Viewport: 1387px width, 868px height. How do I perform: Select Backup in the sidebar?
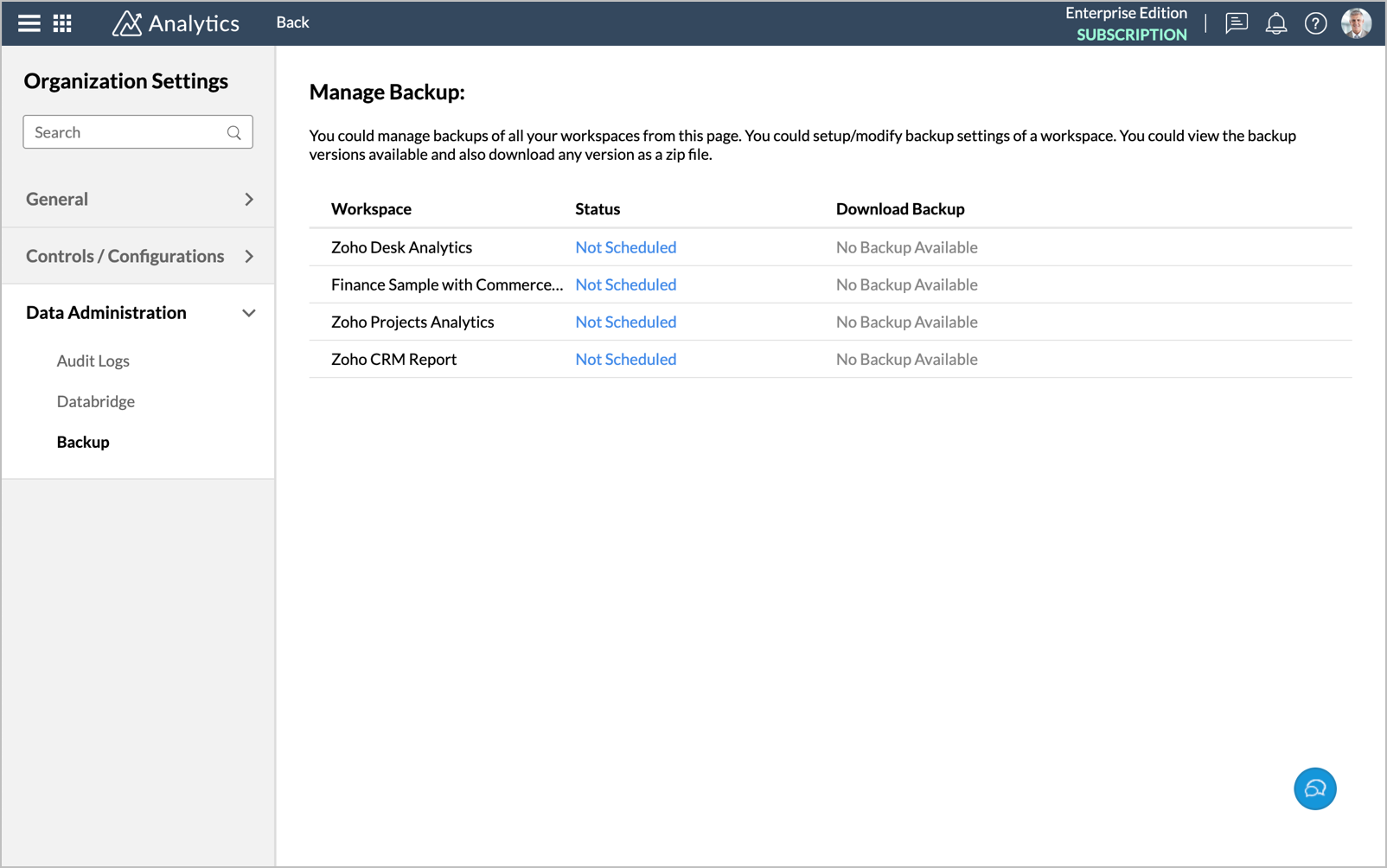(83, 442)
